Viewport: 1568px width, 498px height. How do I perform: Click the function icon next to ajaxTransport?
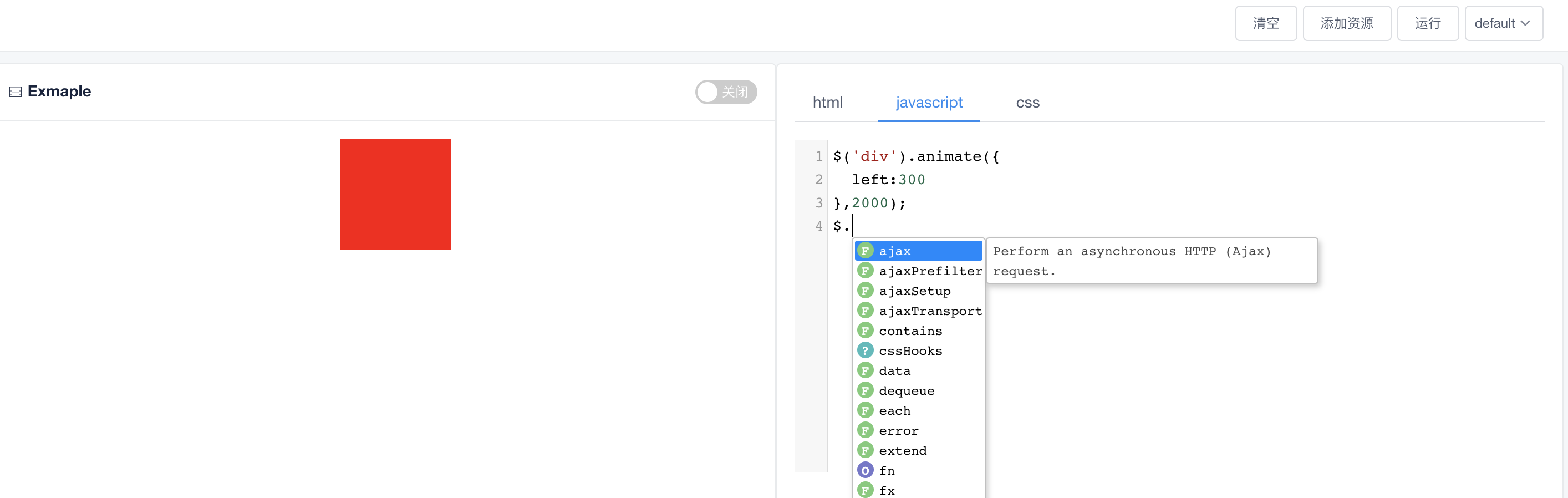point(865,311)
